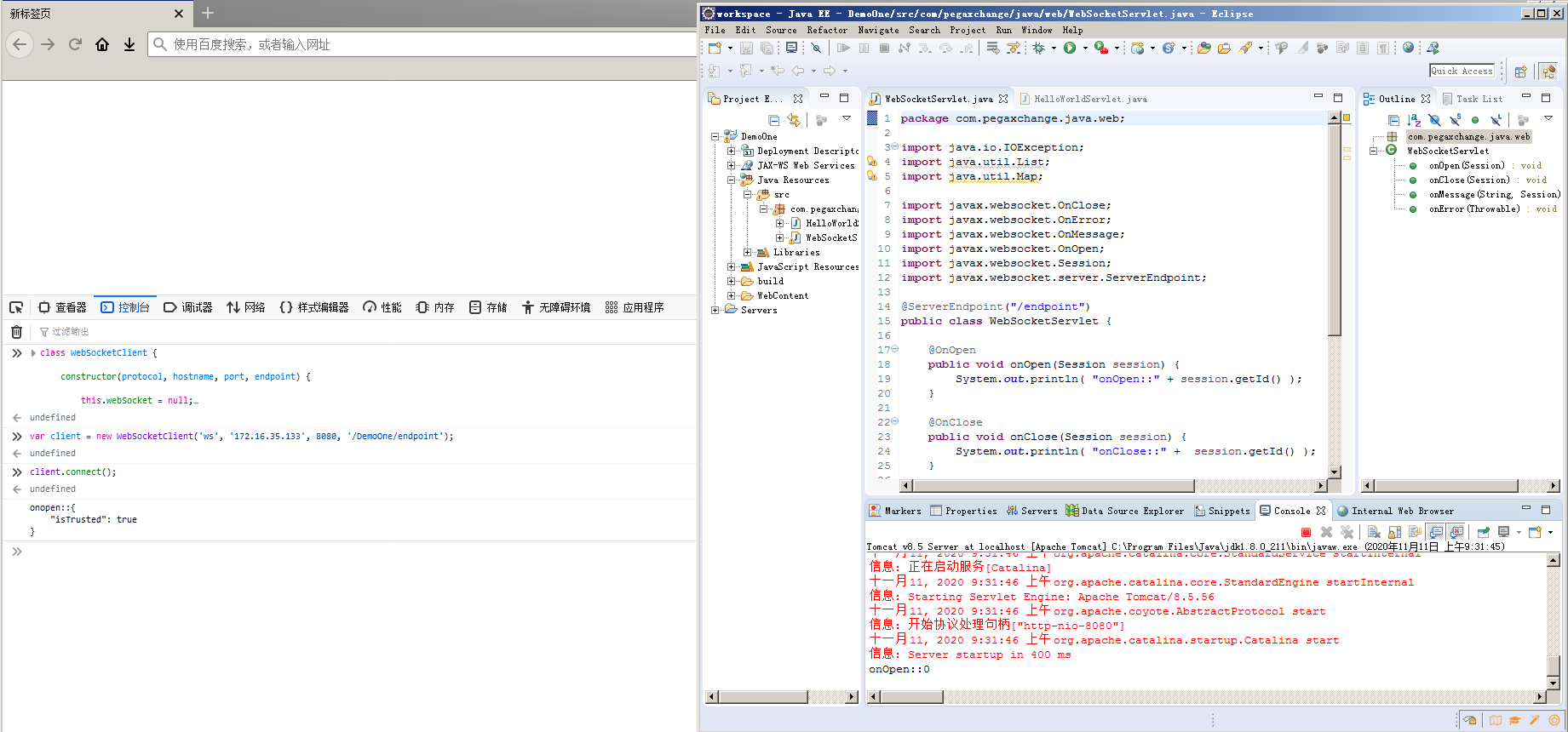Open the Eclipse Window menu
Viewport: 1568px width, 732px height.
(x=1037, y=30)
